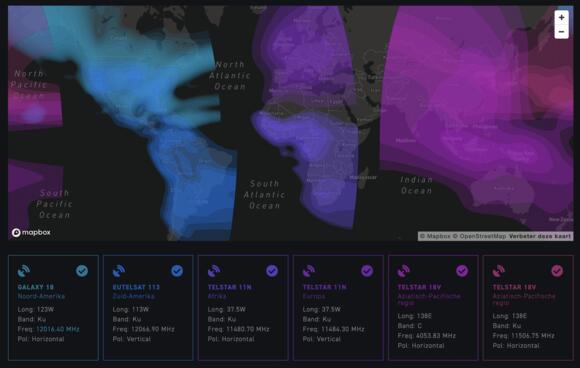
Task: Toggle Telstar 18V Ku-band coverage checkmark
Action: pos(557,271)
